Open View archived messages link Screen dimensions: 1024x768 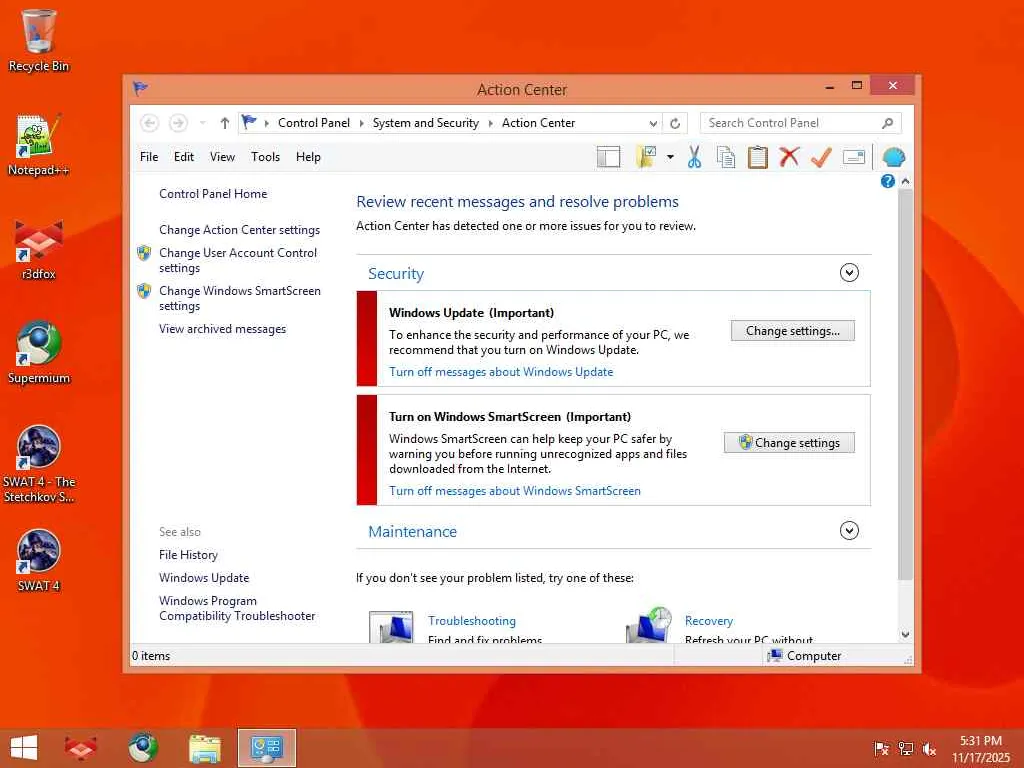click(222, 329)
